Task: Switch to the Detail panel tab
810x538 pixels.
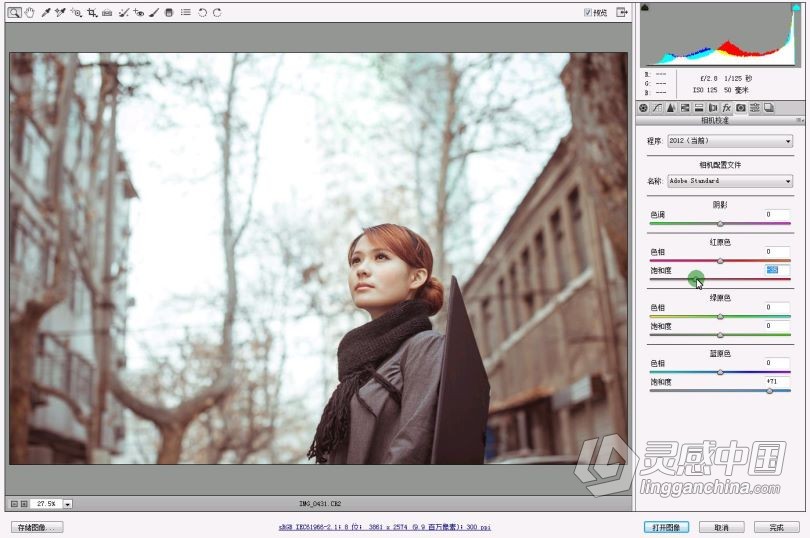Action: (671, 107)
